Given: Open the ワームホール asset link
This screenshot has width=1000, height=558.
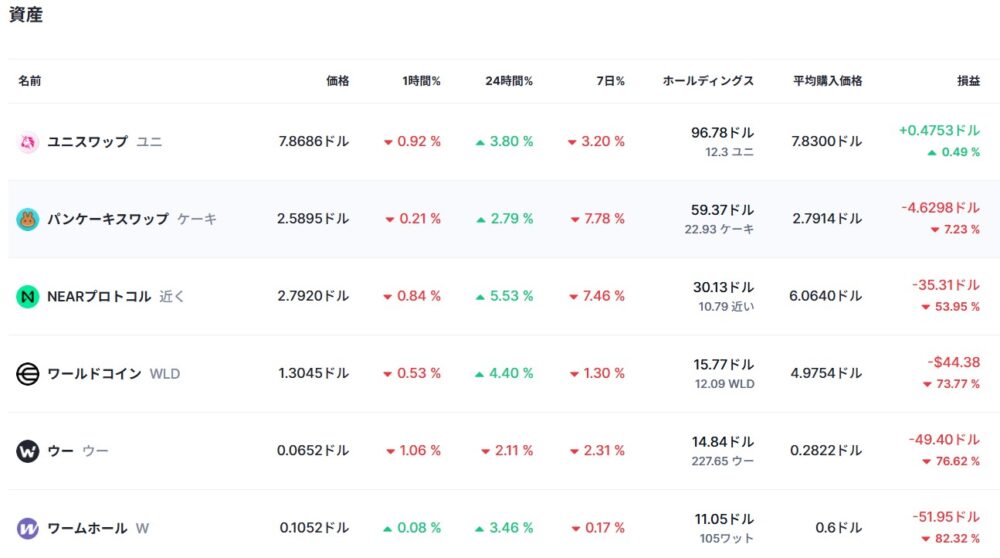Looking at the screenshot, I should 87,528.
